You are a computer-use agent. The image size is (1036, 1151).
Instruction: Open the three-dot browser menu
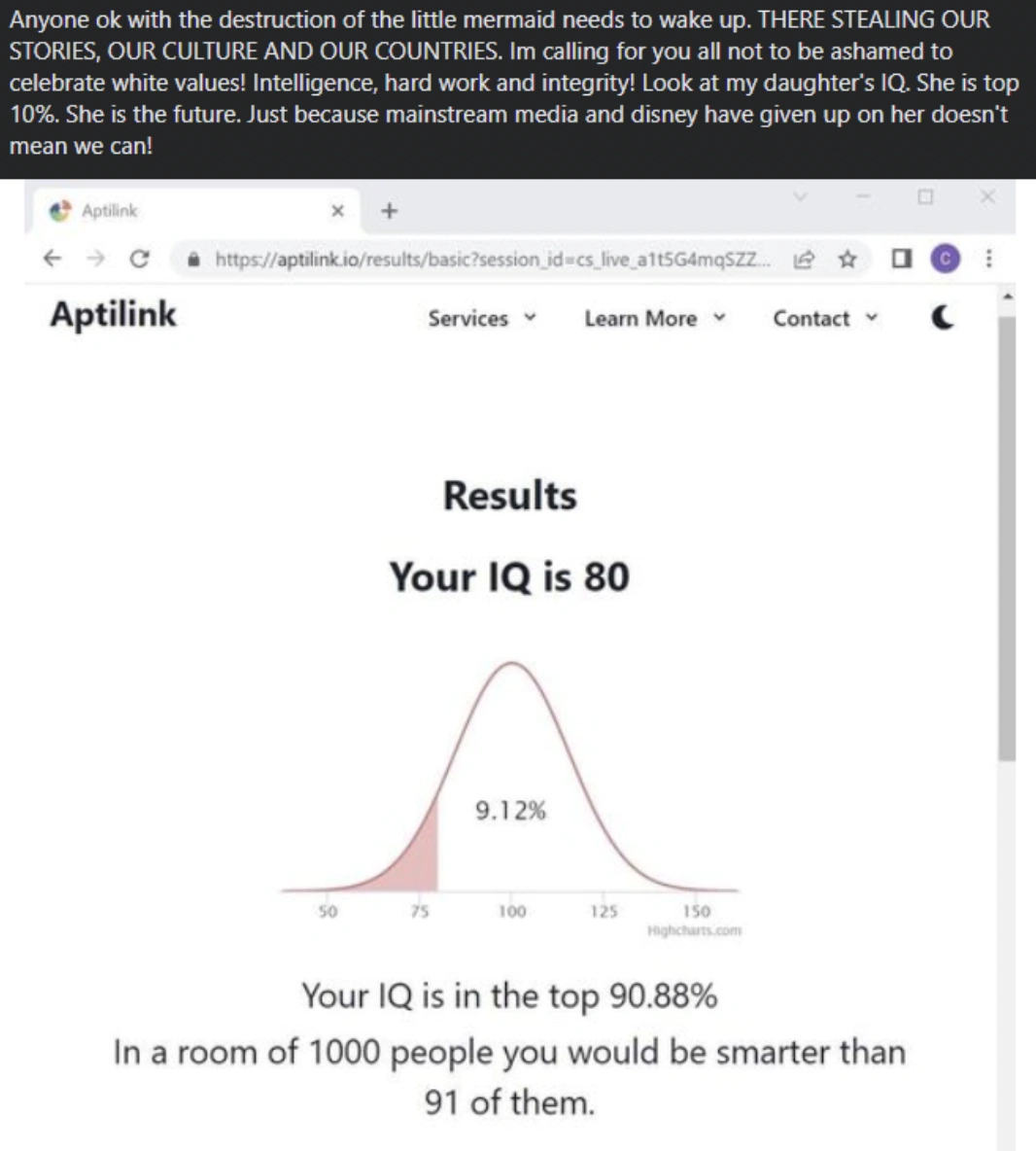pos(988,259)
